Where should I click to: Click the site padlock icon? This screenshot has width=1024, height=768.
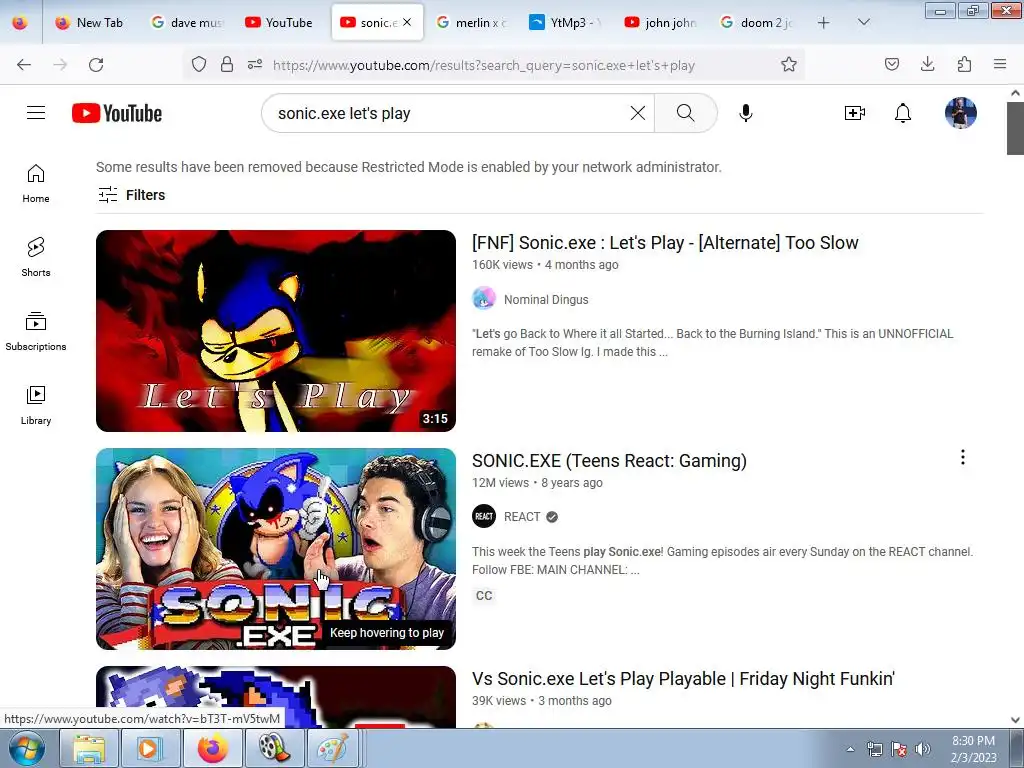pos(227,64)
